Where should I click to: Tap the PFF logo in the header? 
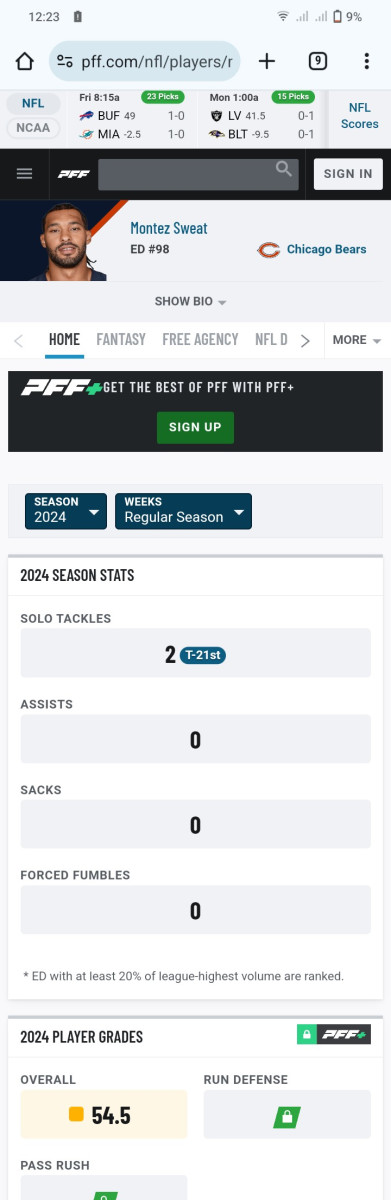pyautogui.click(x=73, y=174)
